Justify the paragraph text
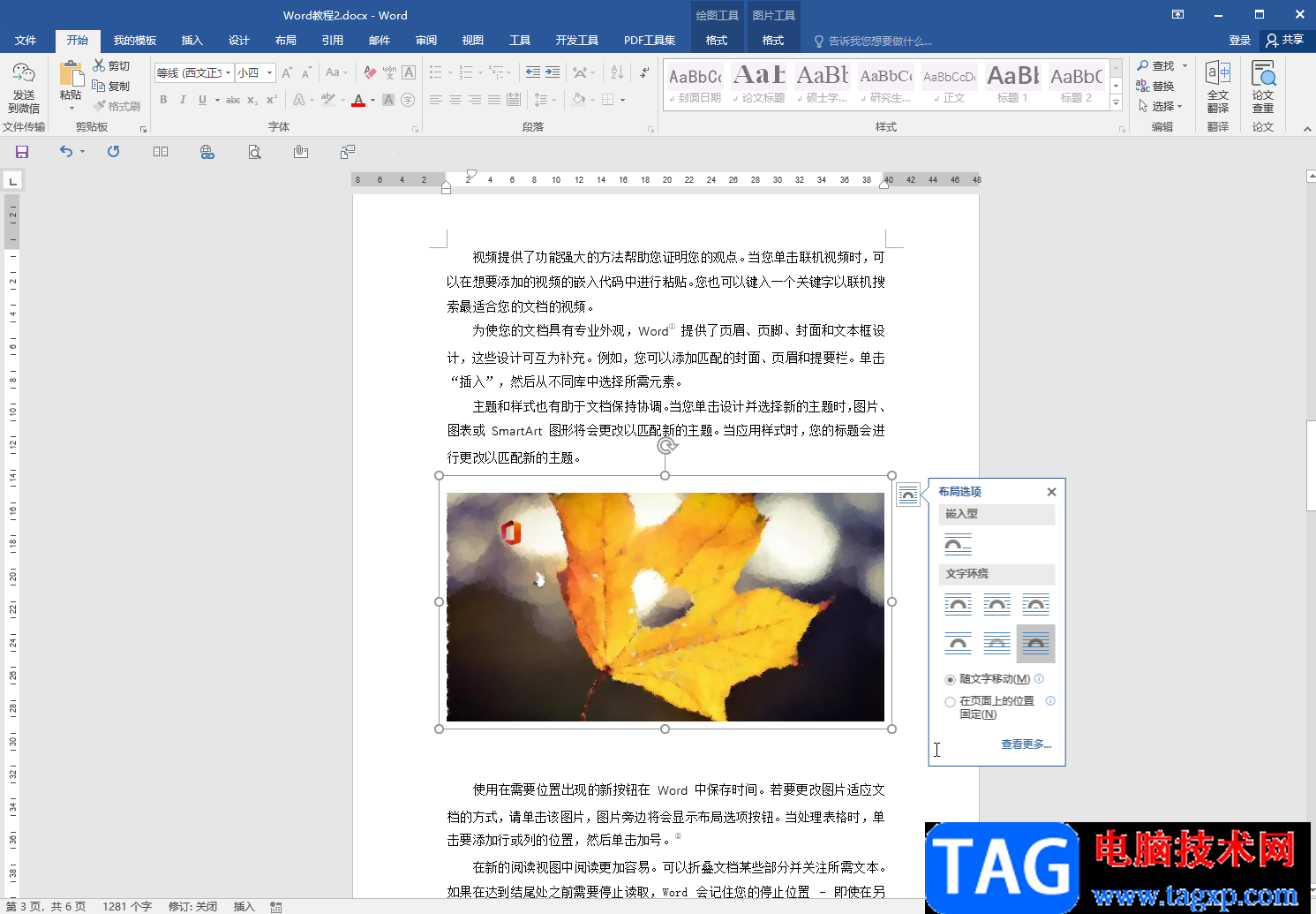 point(494,100)
